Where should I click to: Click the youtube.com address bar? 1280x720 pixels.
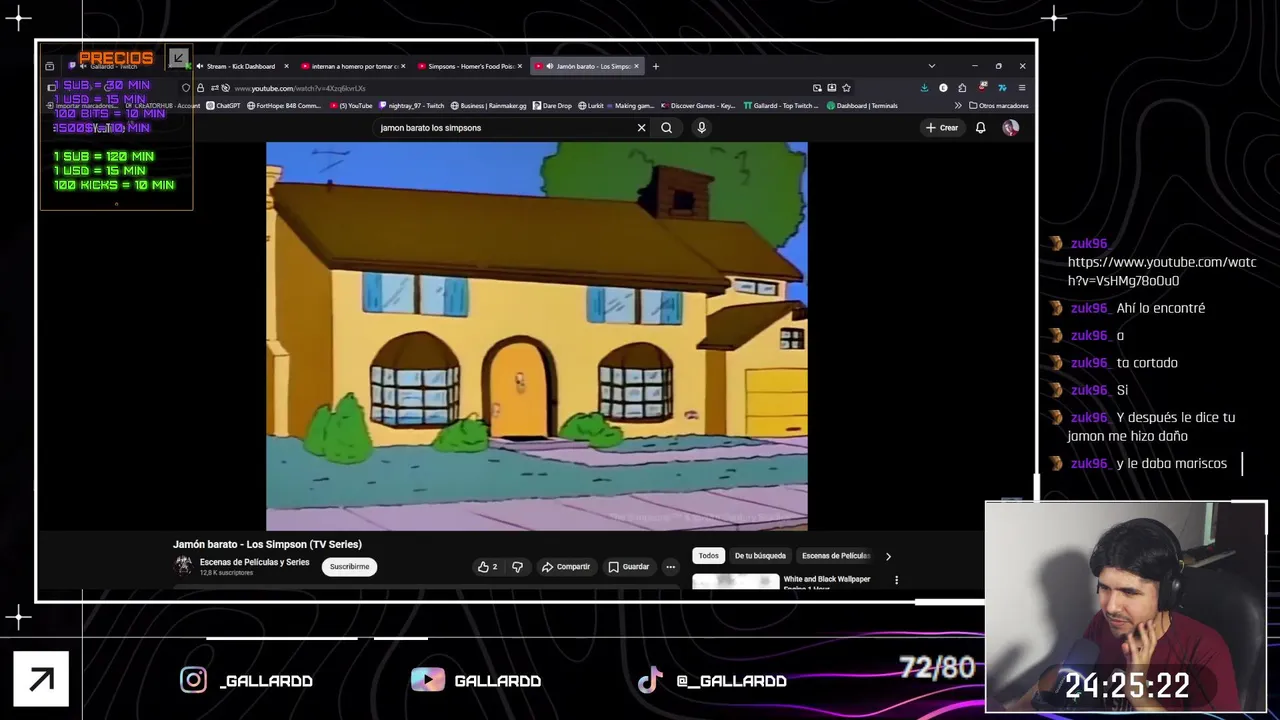point(520,88)
